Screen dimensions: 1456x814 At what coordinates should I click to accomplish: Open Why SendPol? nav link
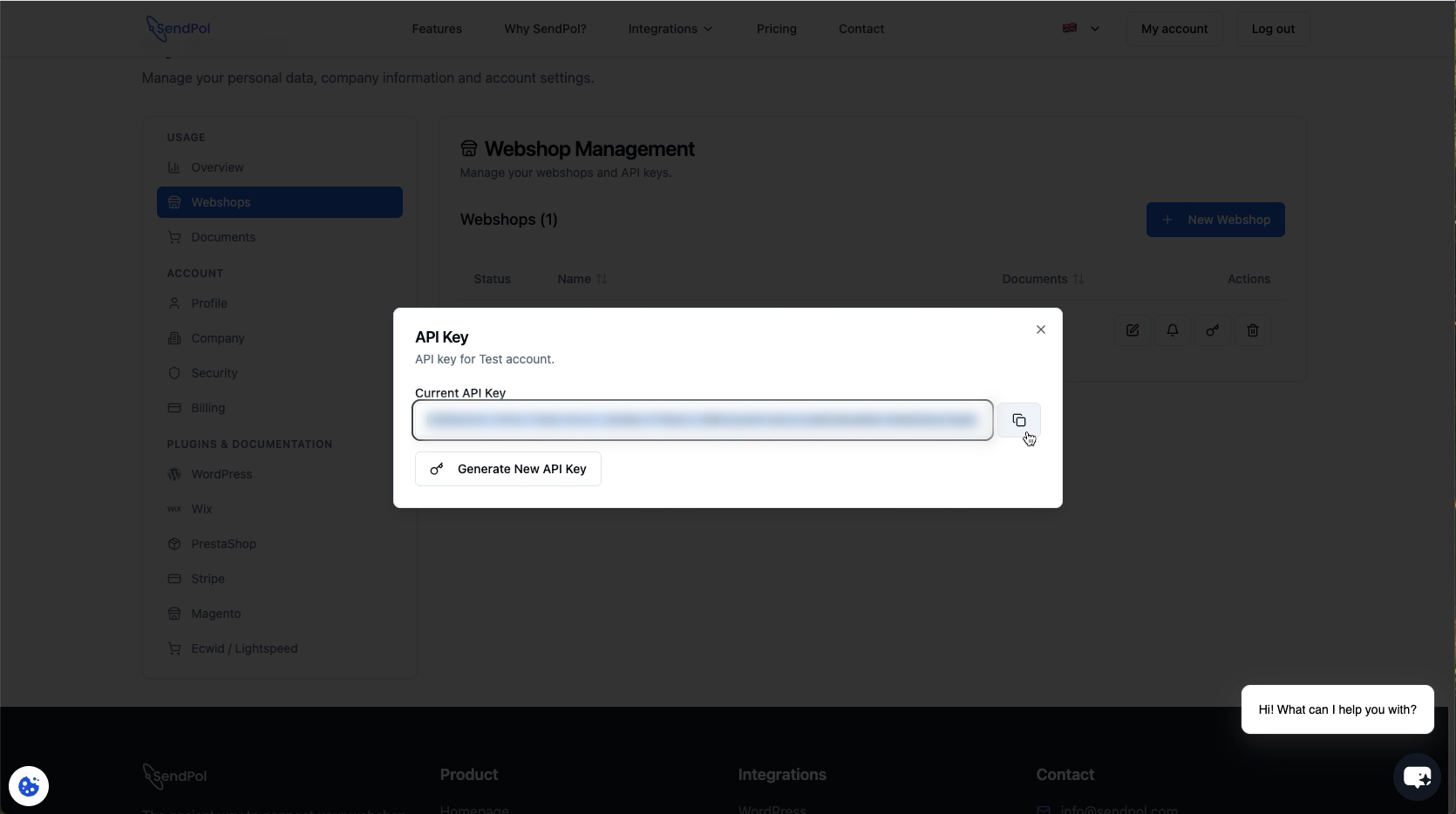pyautogui.click(x=545, y=29)
